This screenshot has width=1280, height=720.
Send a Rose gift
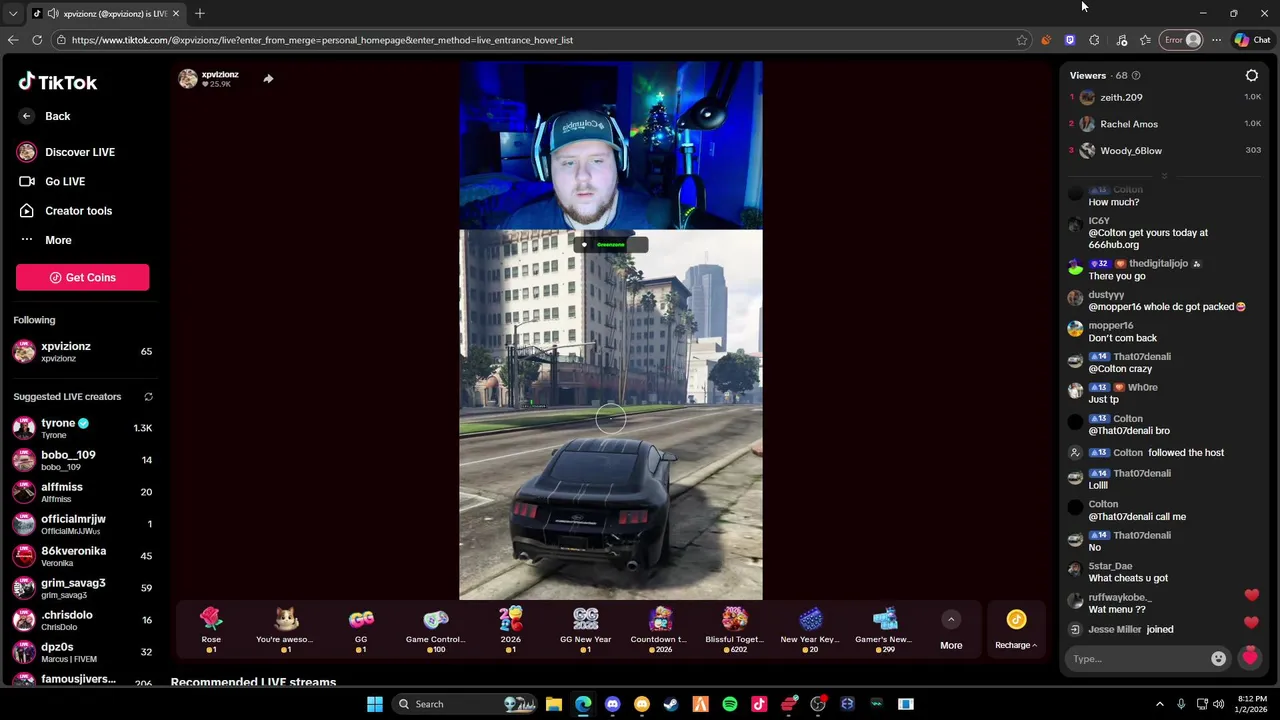click(x=211, y=630)
